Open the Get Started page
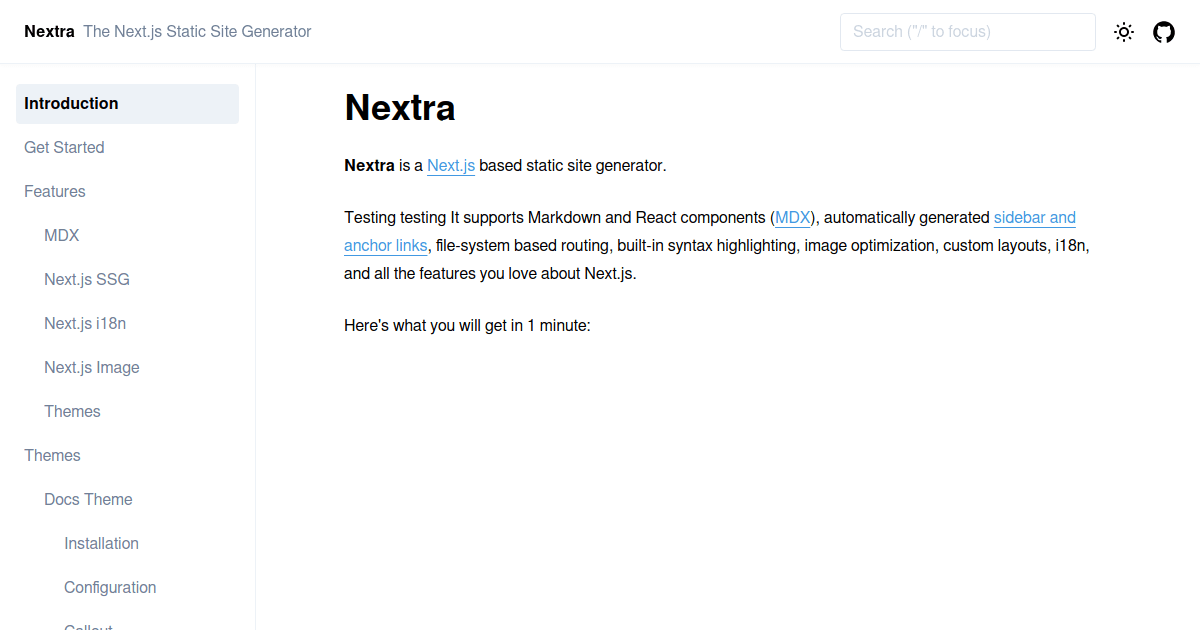Screen dimensions: 1200x630 click(64, 147)
